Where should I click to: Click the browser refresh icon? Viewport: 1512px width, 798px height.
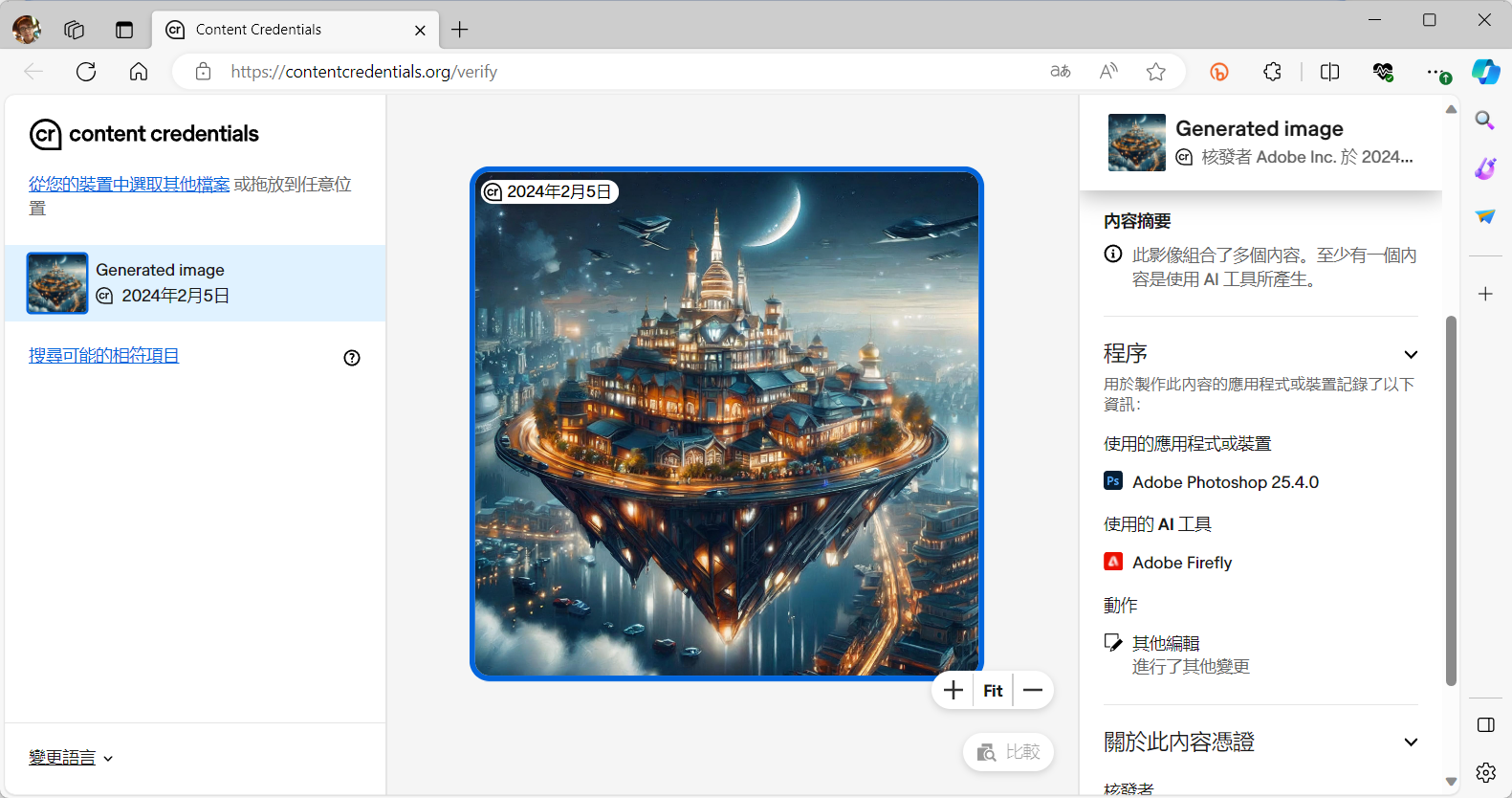pyautogui.click(x=86, y=72)
